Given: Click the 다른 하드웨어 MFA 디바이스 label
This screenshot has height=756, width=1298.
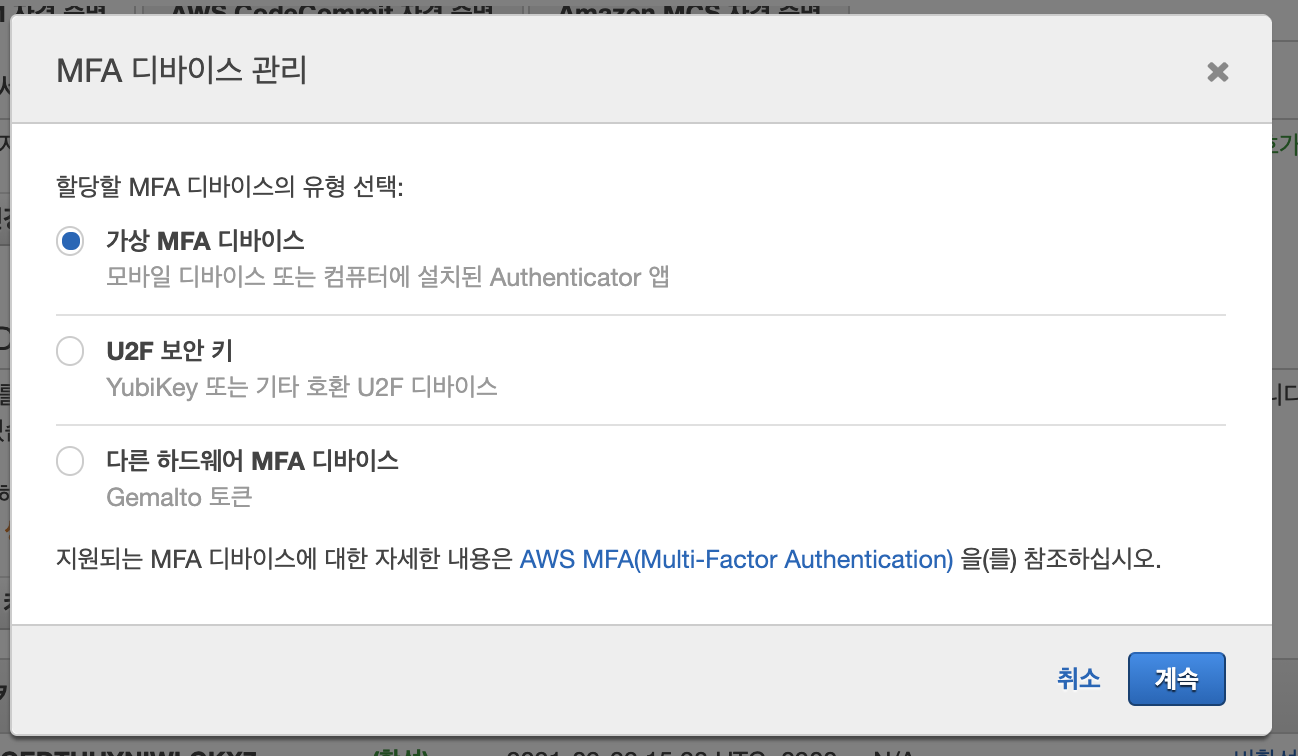Looking at the screenshot, I should tap(252, 460).
